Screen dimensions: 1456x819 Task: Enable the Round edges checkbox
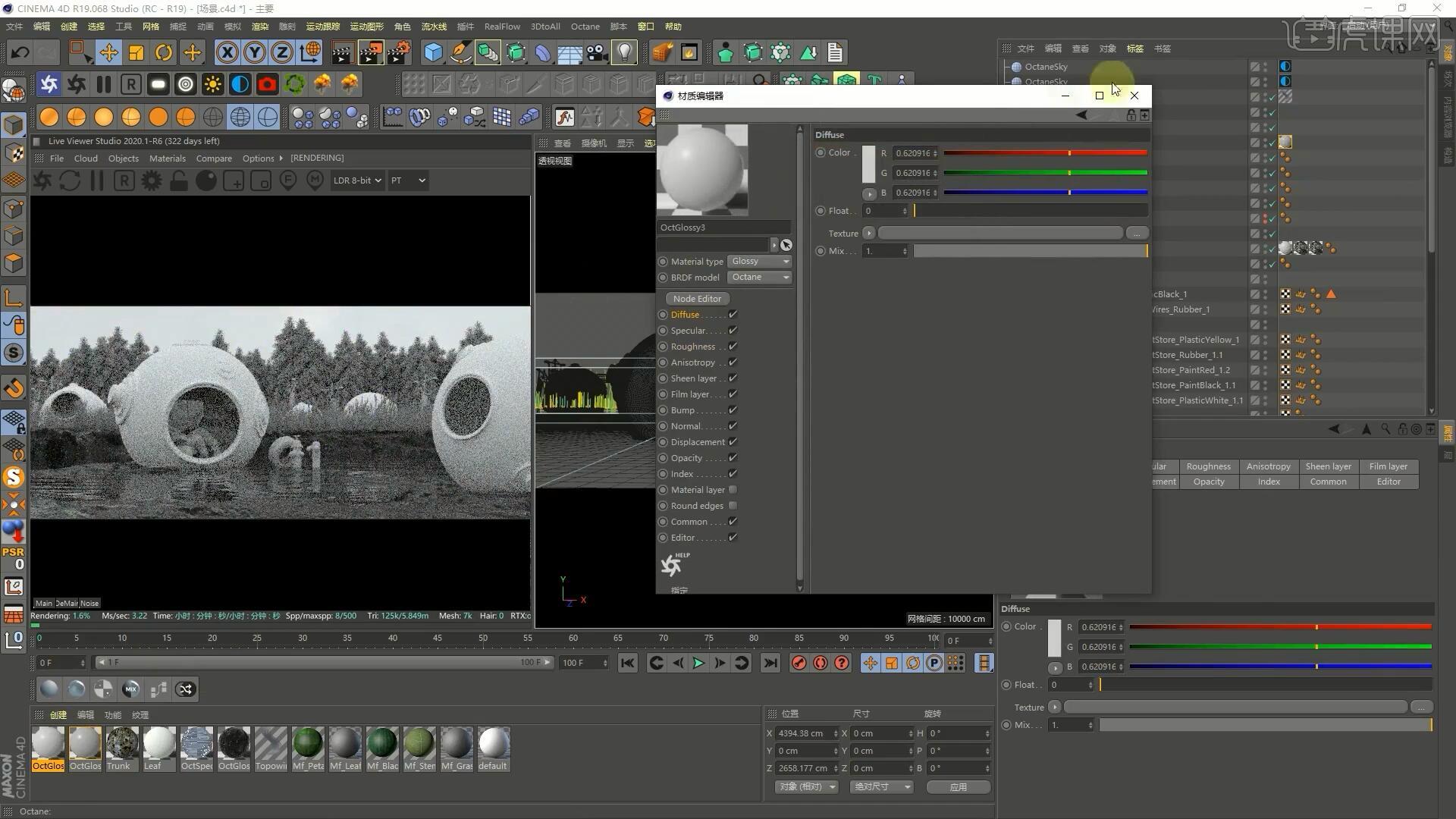click(733, 506)
